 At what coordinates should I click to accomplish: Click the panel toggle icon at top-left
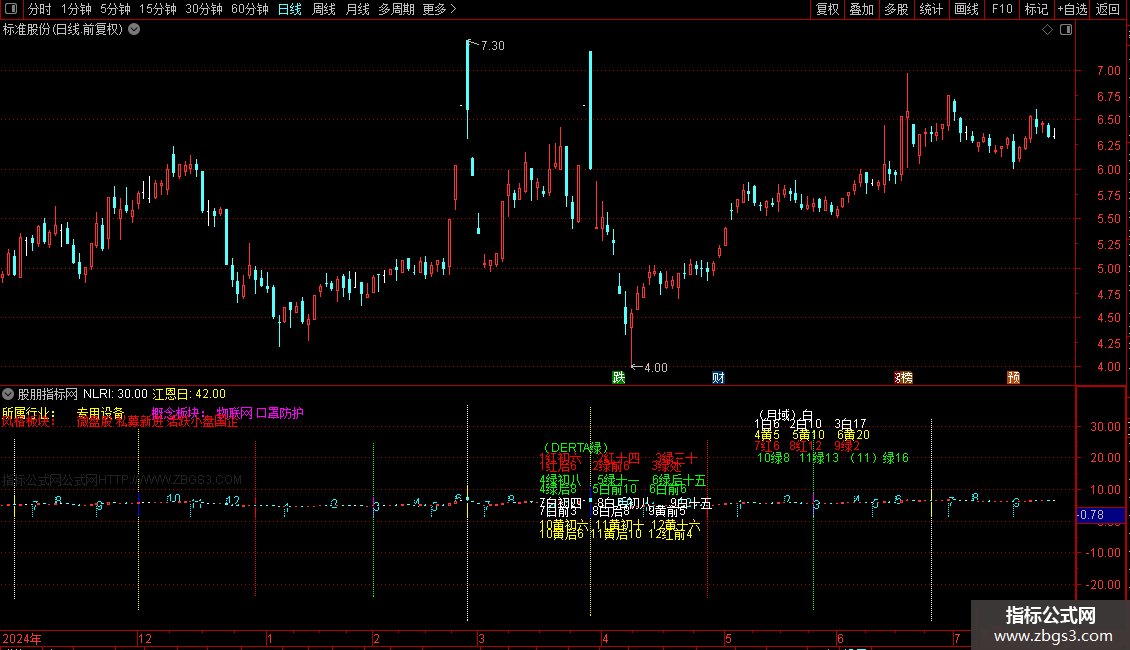[11, 9]
